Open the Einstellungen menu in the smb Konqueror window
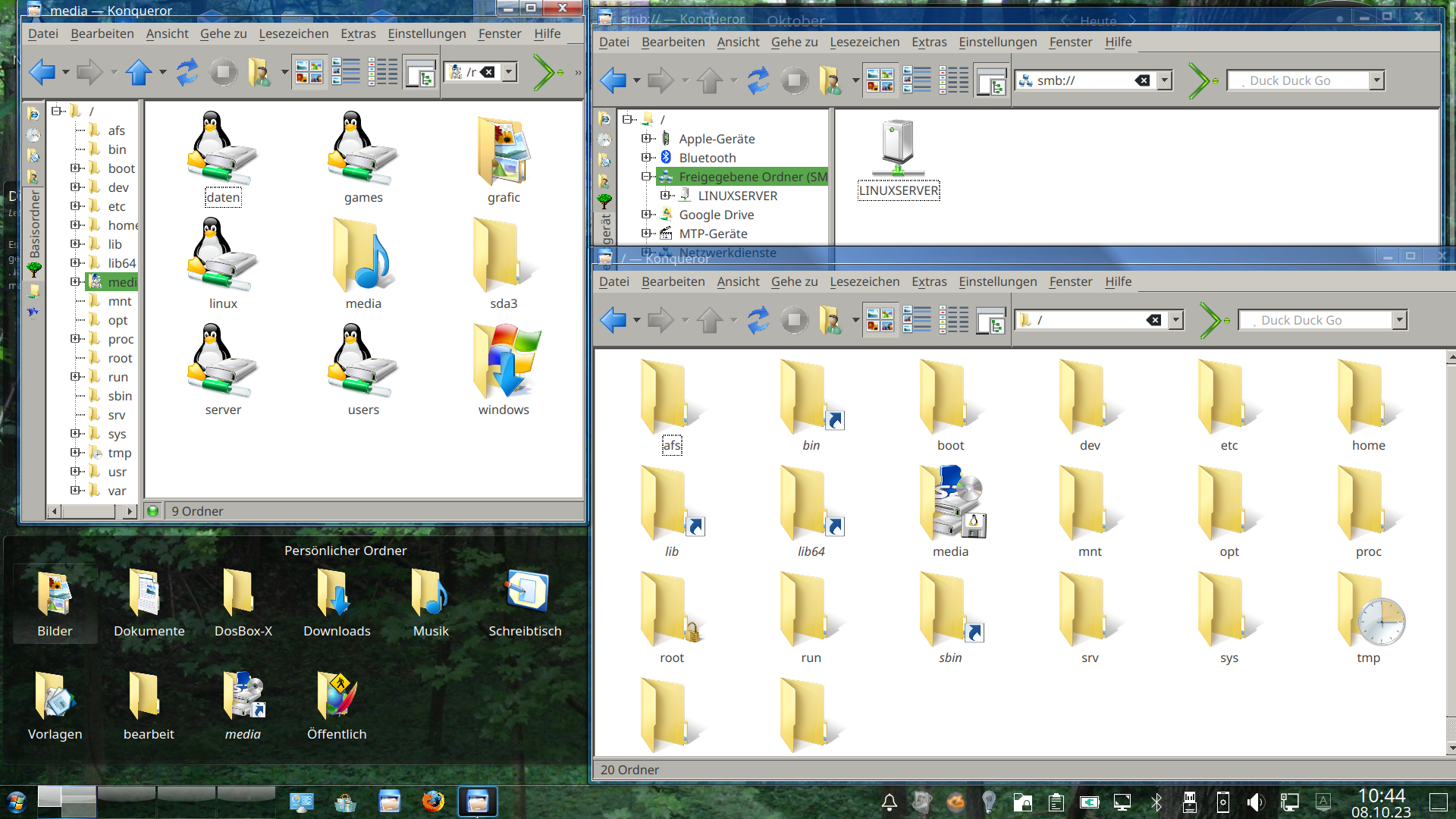 coord(997,42)
